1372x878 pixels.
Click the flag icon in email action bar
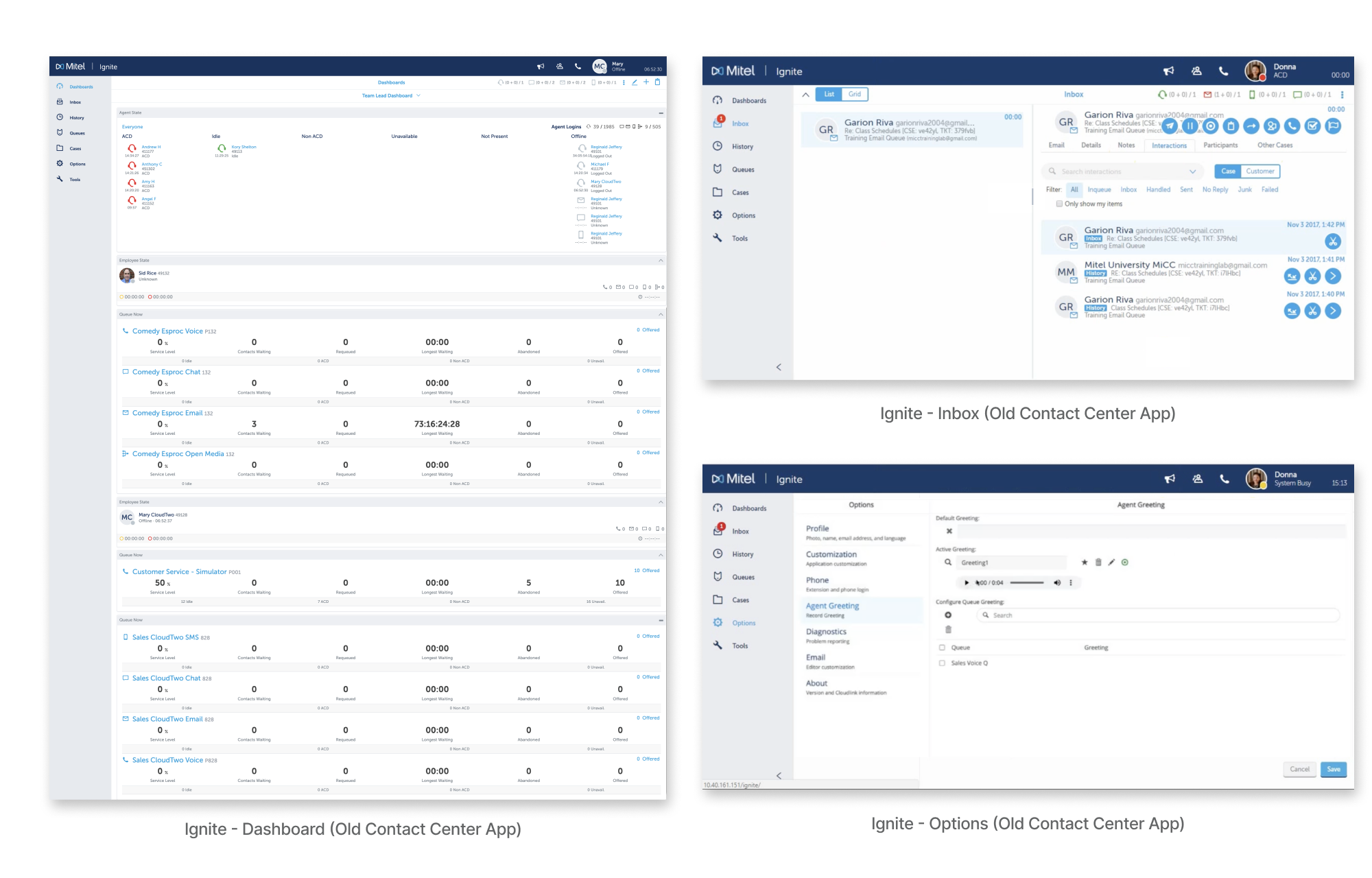(1333, 126)
